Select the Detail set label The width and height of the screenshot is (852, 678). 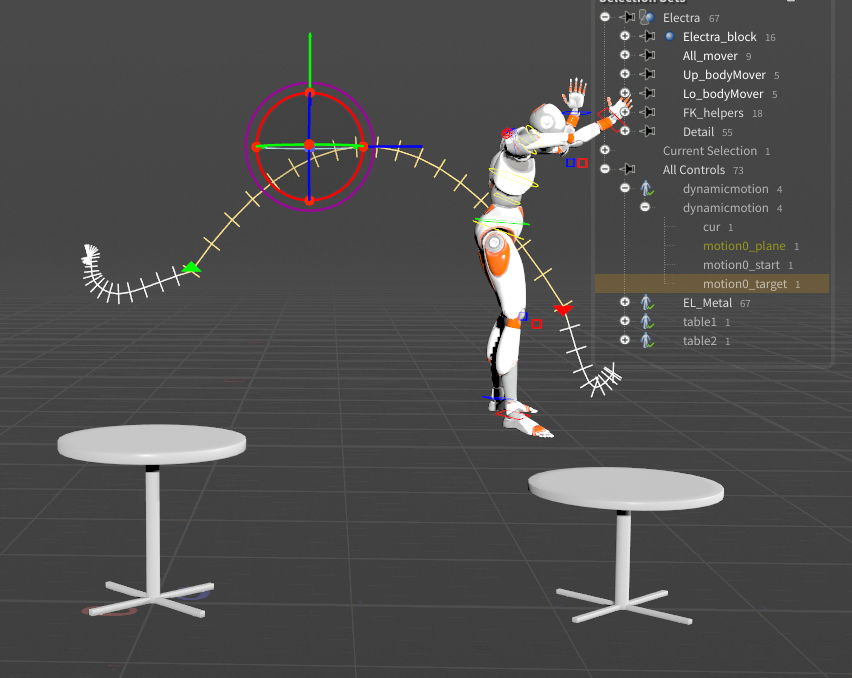pos(698,132)
